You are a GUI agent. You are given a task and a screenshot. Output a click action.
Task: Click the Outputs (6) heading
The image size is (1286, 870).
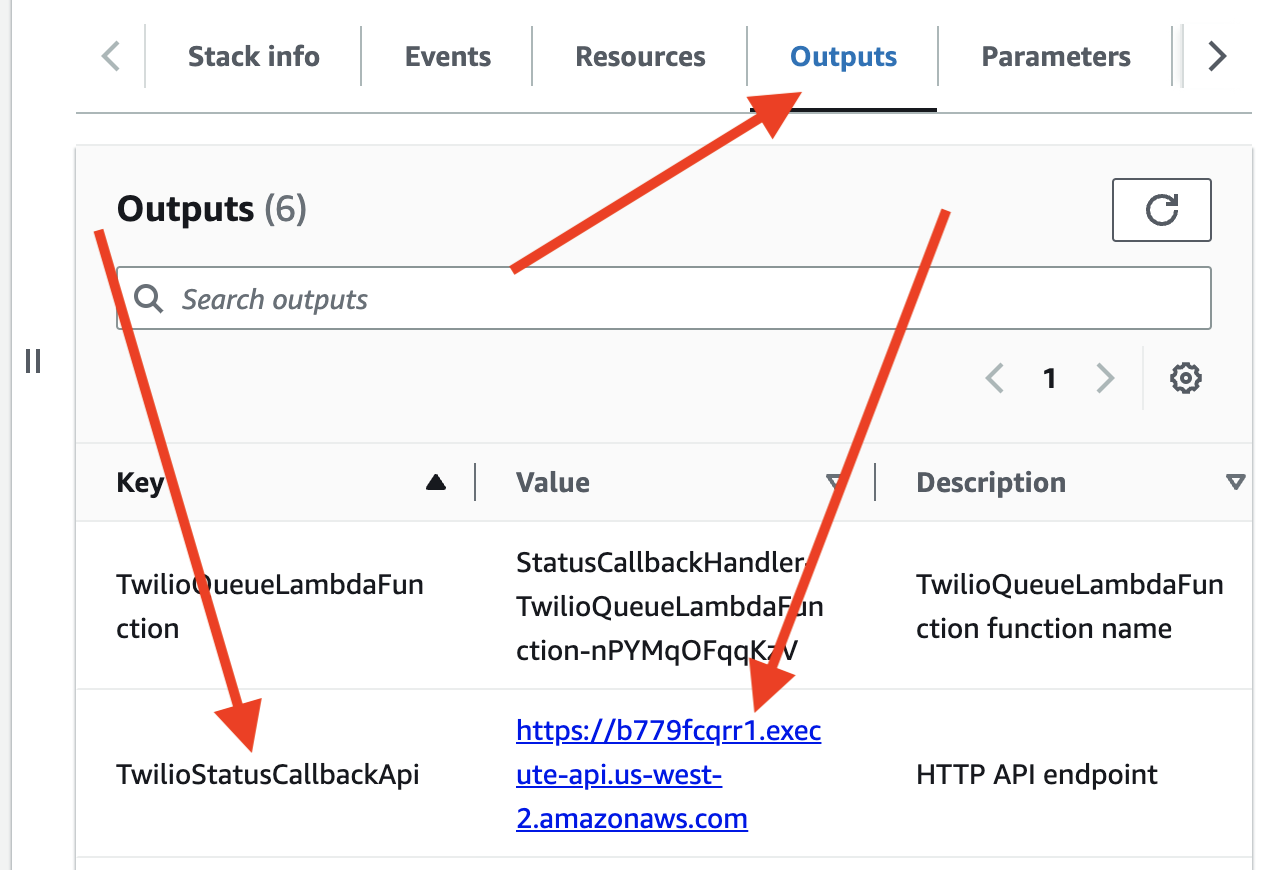click(x=212, y=209)
